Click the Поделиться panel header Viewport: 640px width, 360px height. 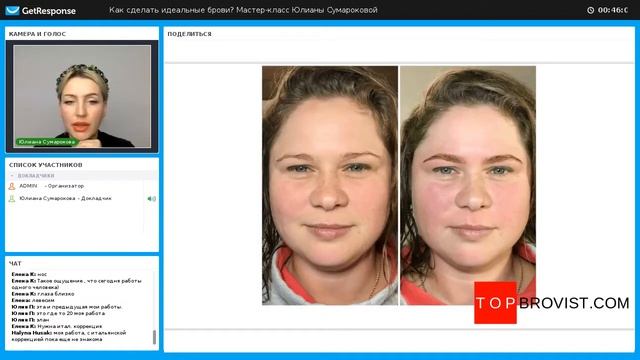click(189, 34)
